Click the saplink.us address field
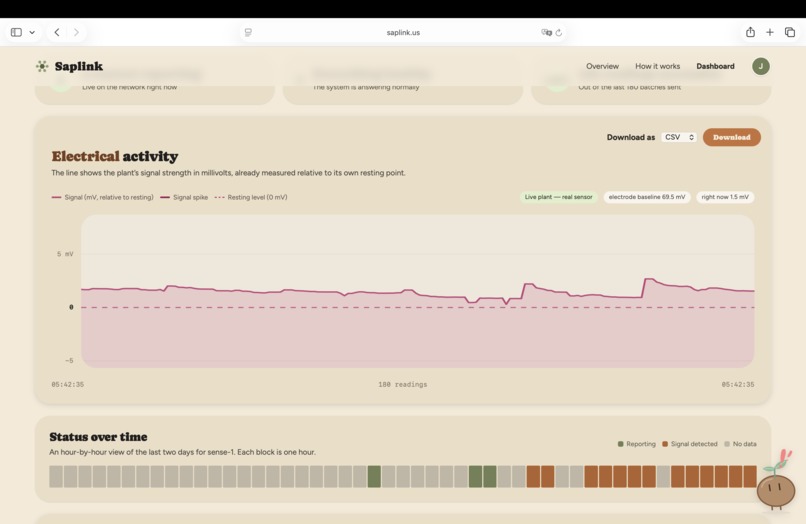 403,32
